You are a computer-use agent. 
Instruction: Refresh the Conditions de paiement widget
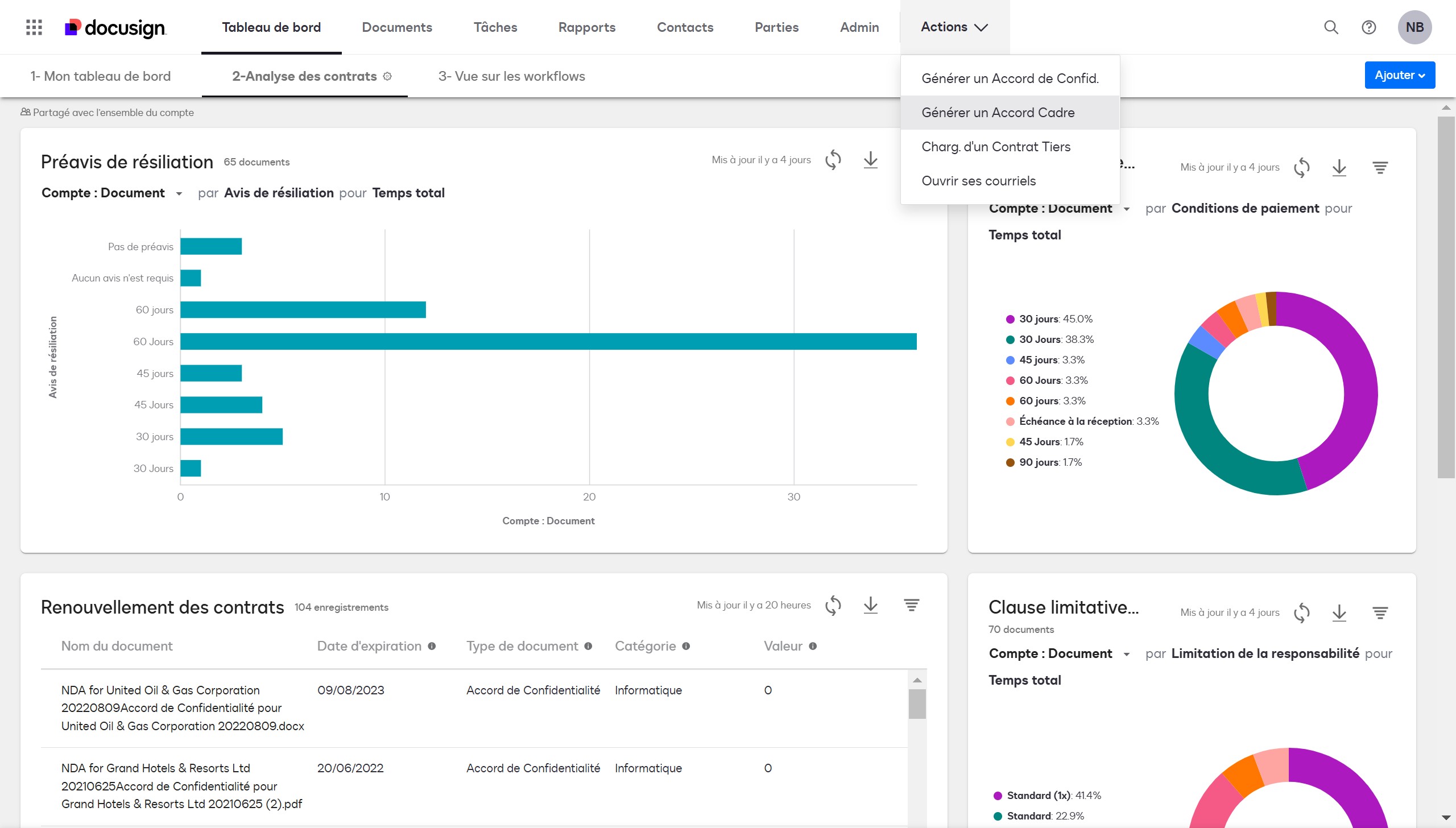(x=1302, y=168)
